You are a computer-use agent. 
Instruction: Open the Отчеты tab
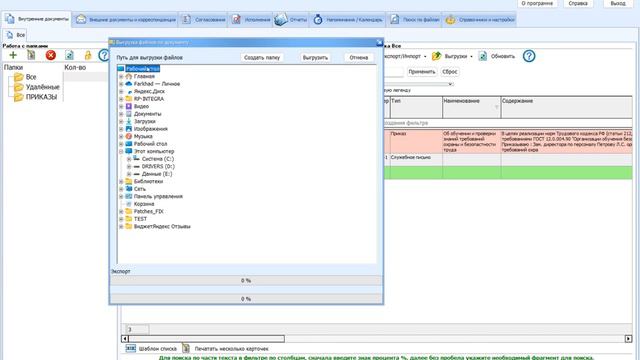[291, 19]
